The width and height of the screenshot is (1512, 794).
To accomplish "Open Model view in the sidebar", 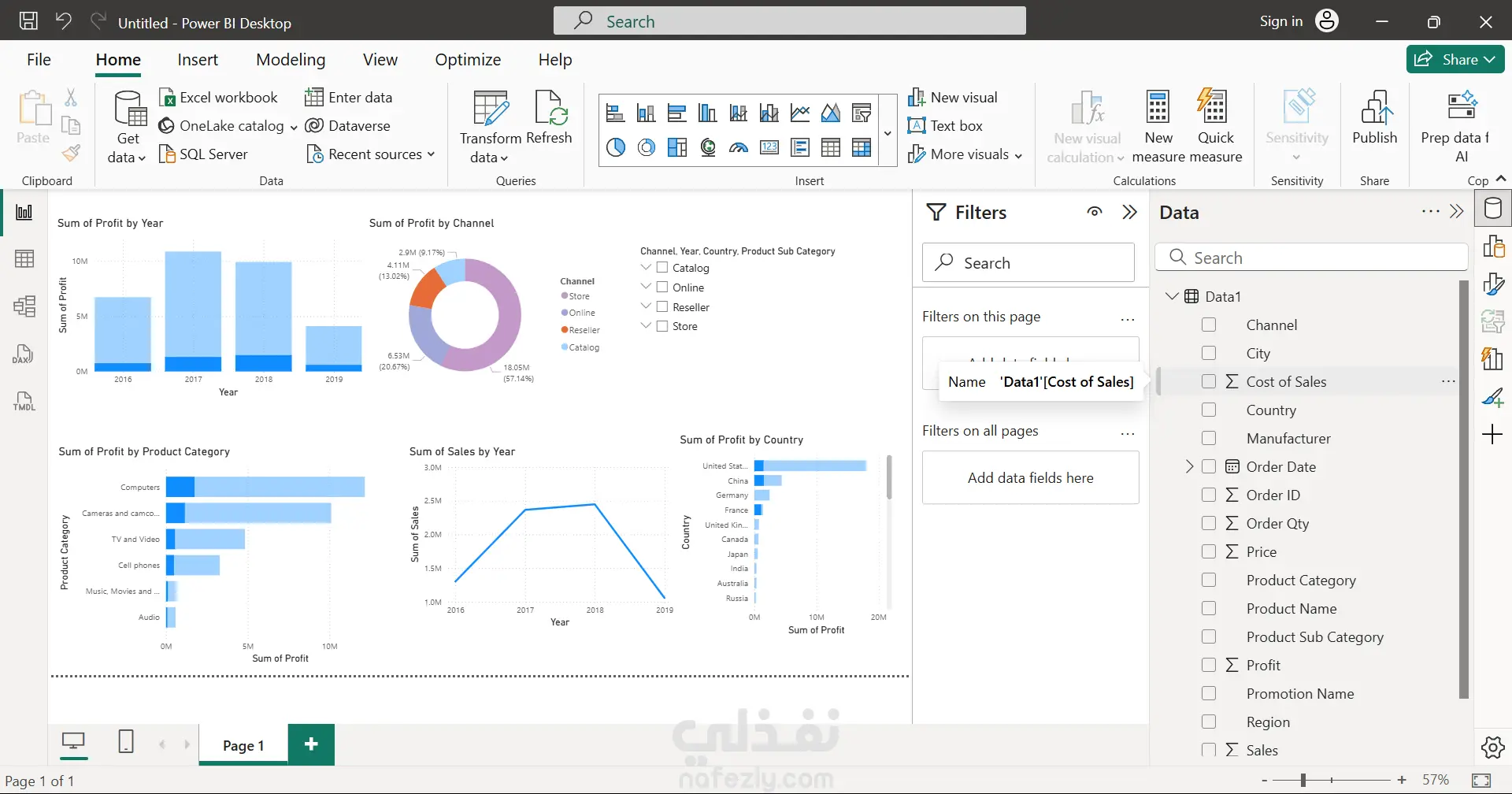I will 24,306.
